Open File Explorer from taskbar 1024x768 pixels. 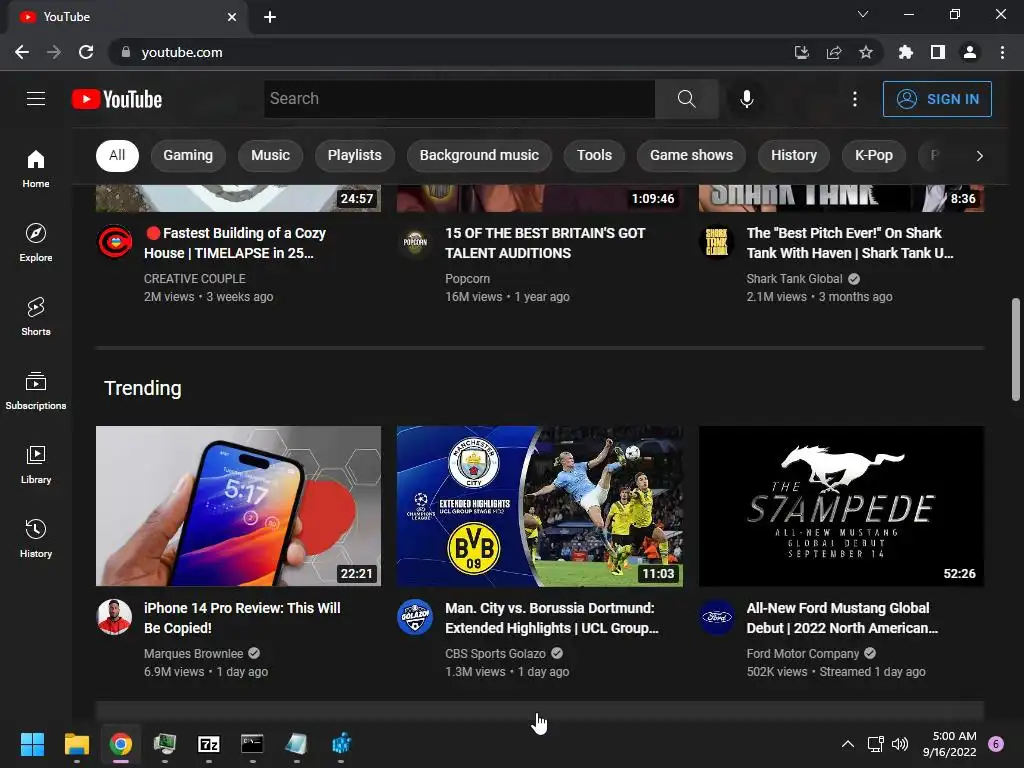76,744
